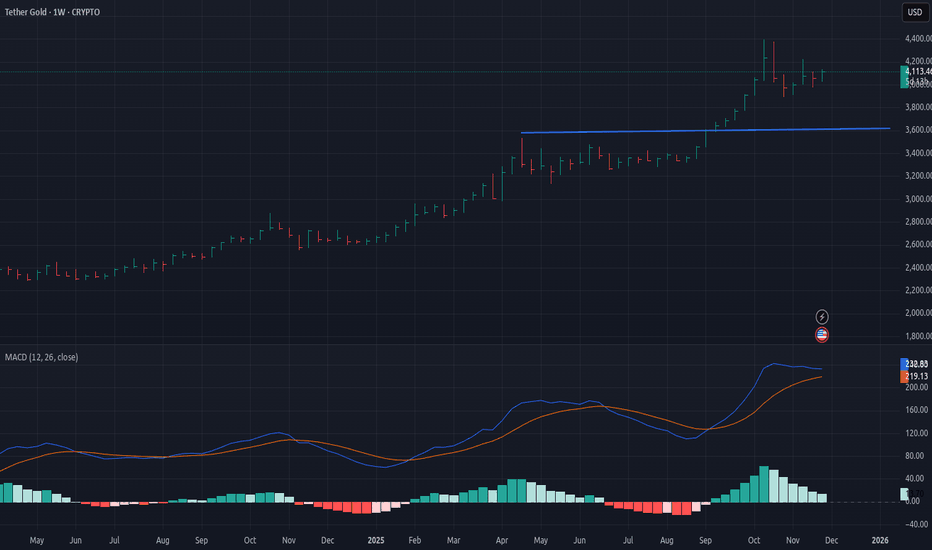Screen dimensions: 932x550
Task: Click the tallest green MACD histogram bar in October
Action: [x=763, y=483]
